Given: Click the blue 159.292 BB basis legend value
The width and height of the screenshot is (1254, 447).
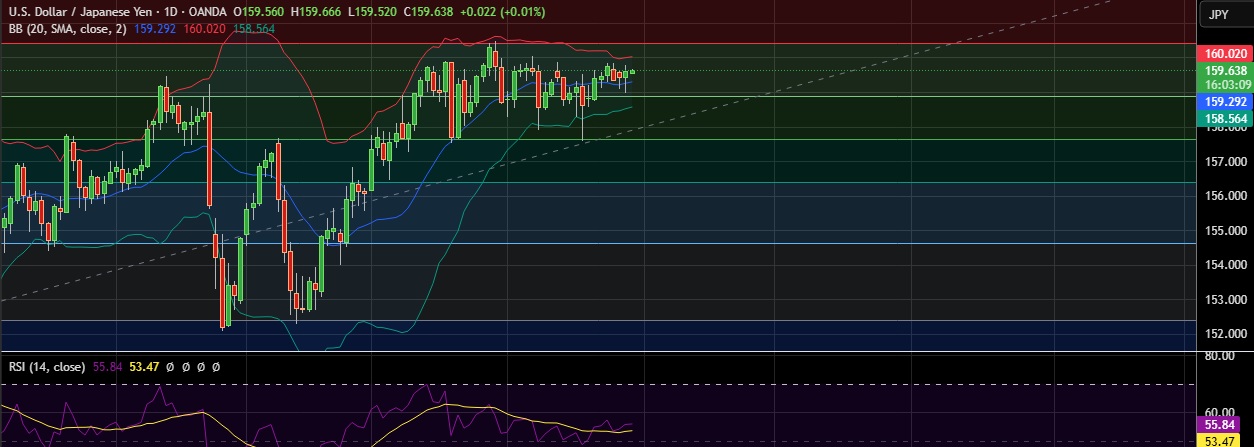Looking at the screenshot, I should click(153, 29).
